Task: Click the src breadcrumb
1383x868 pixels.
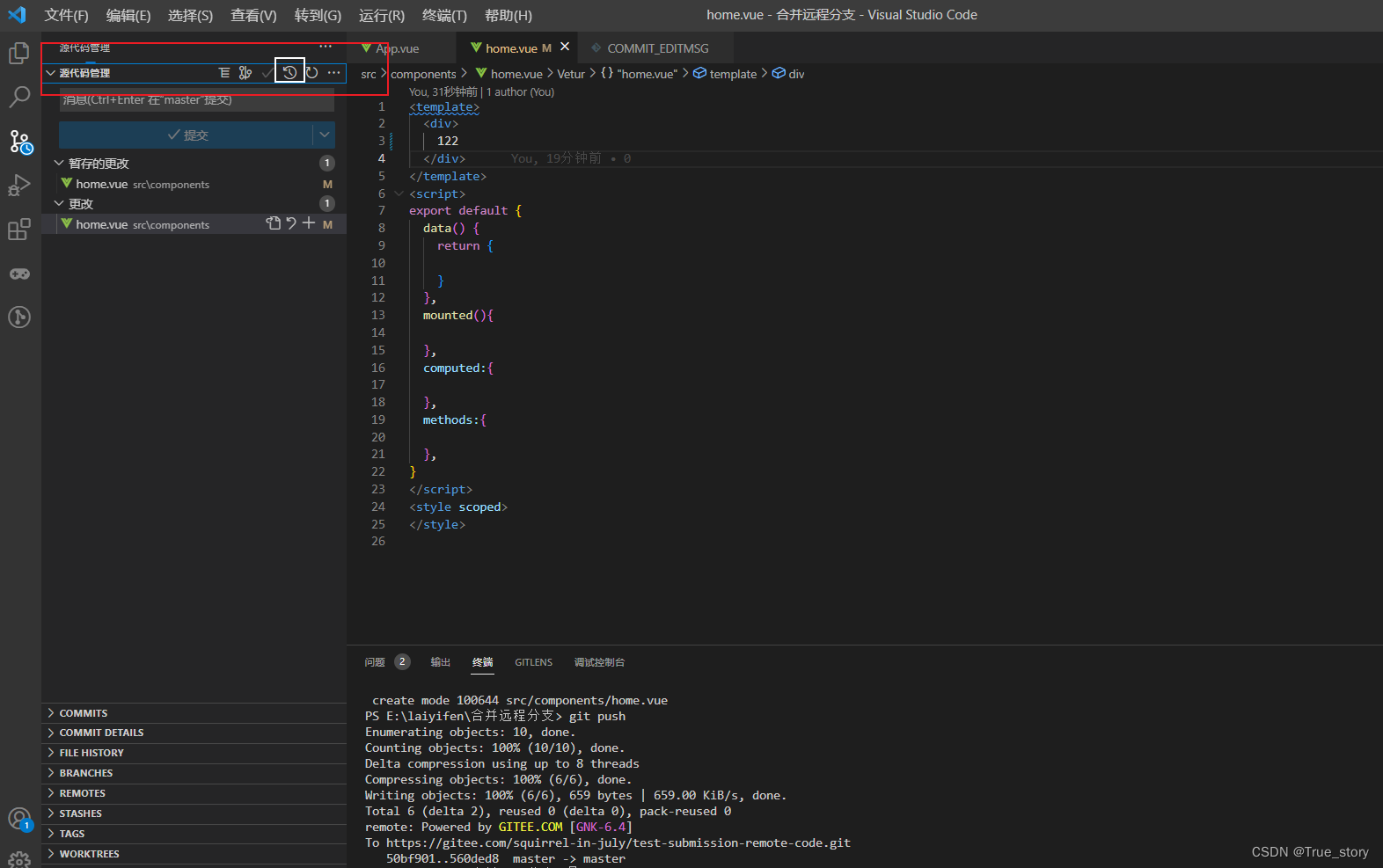Action: click(x=369, y=74)
